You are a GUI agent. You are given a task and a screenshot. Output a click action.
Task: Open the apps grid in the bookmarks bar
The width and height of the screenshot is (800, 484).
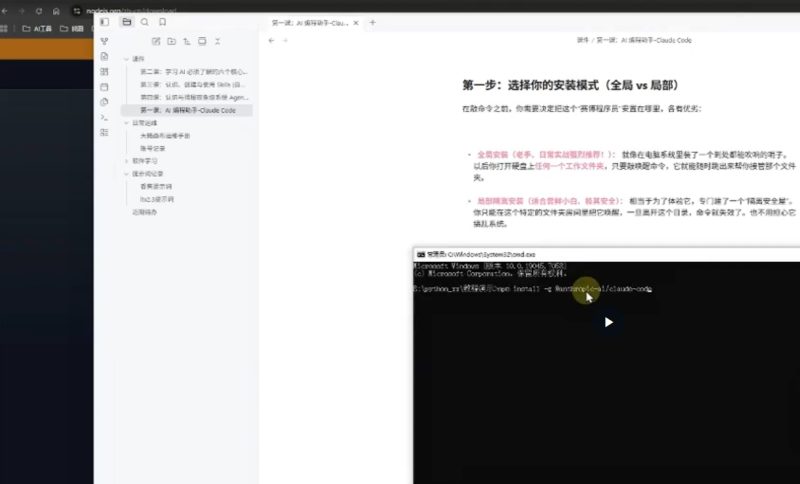click(4, 29)
